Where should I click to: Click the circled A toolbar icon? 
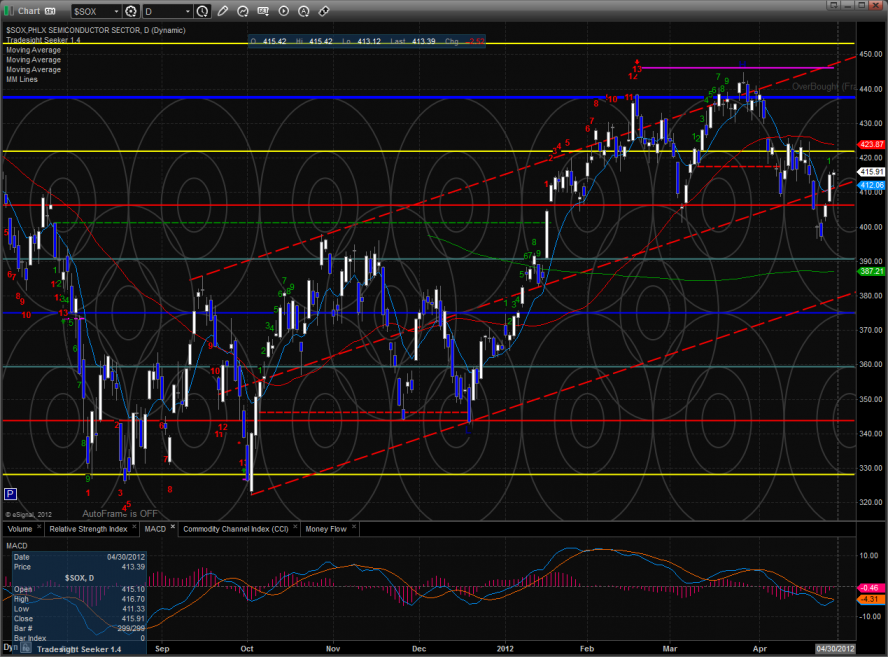[303, 11]
